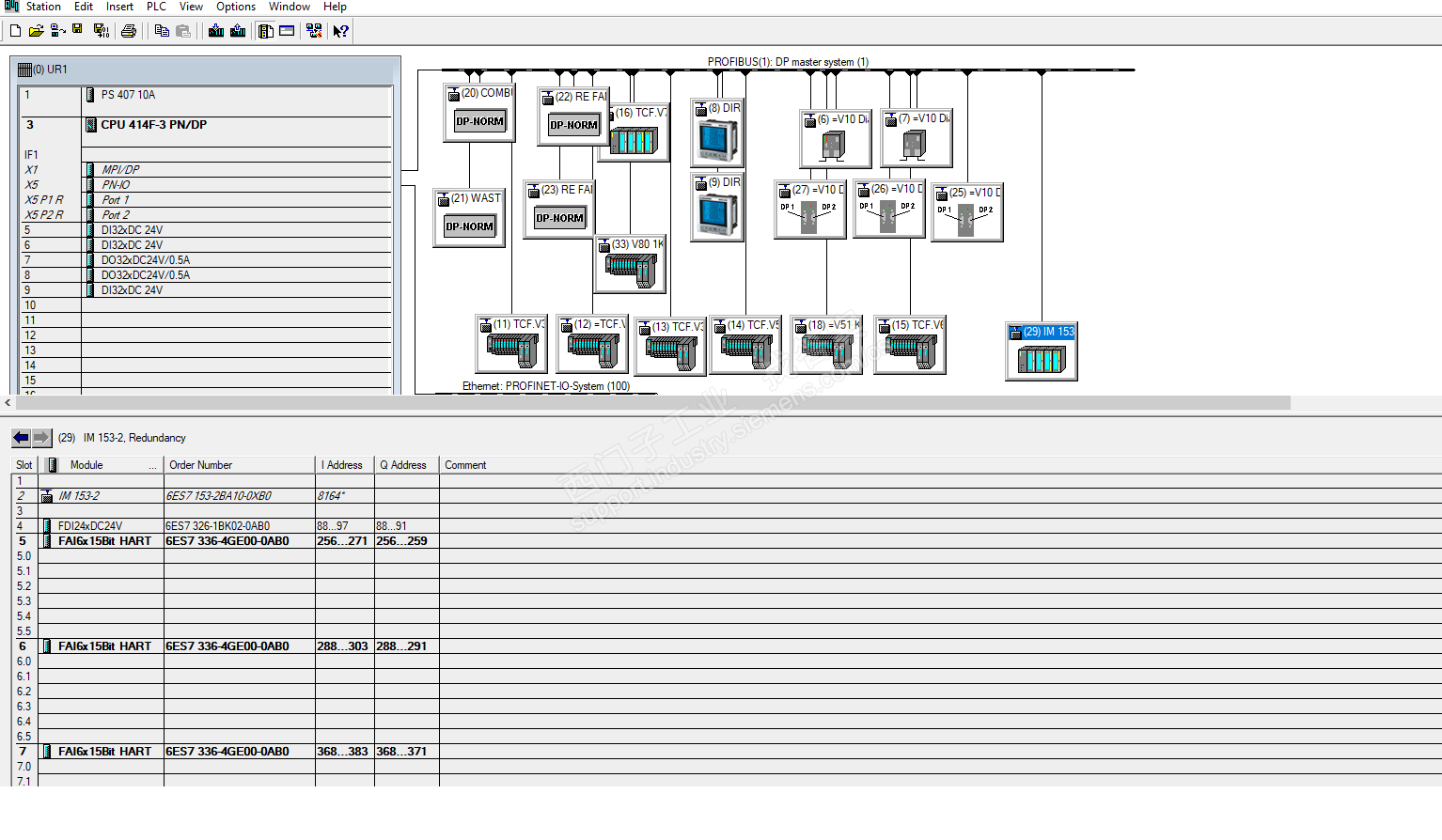Open the Help menu
This screenshot has width=1442, height=840.
point(335,7)
